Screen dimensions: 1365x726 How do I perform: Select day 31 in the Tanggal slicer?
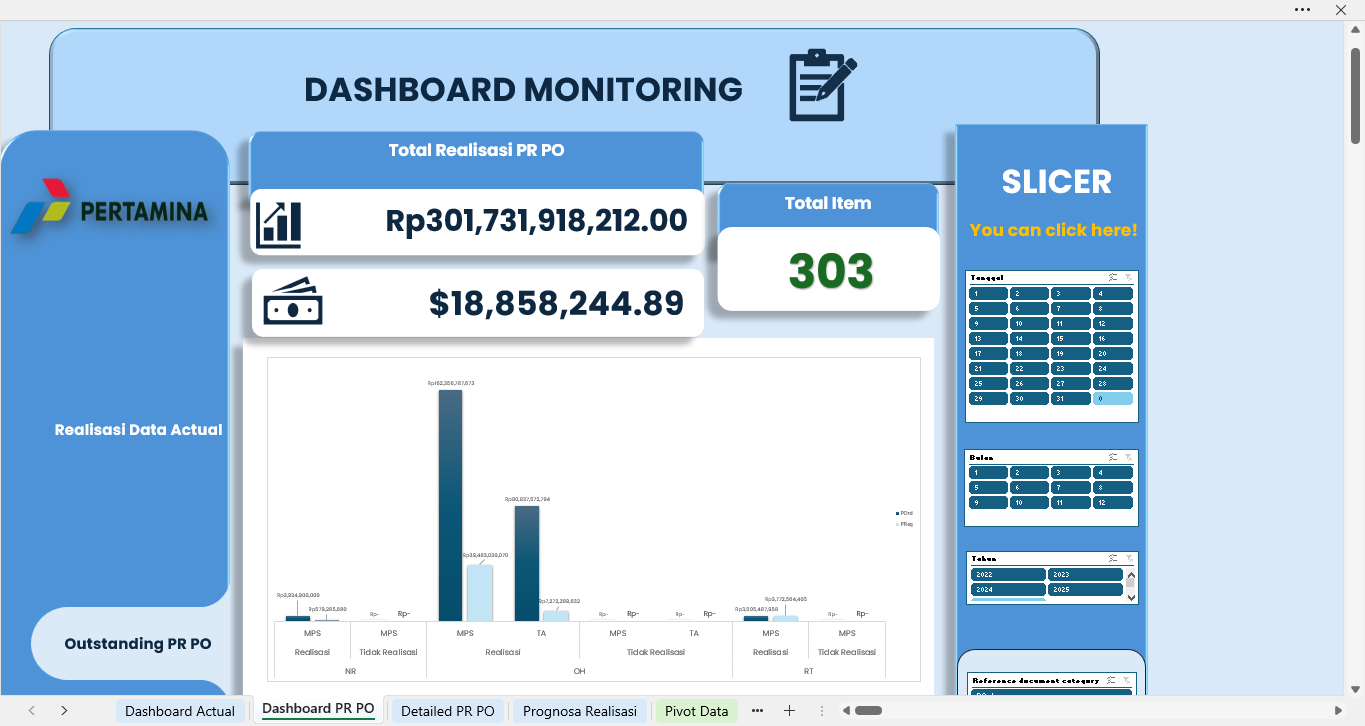1071,399
